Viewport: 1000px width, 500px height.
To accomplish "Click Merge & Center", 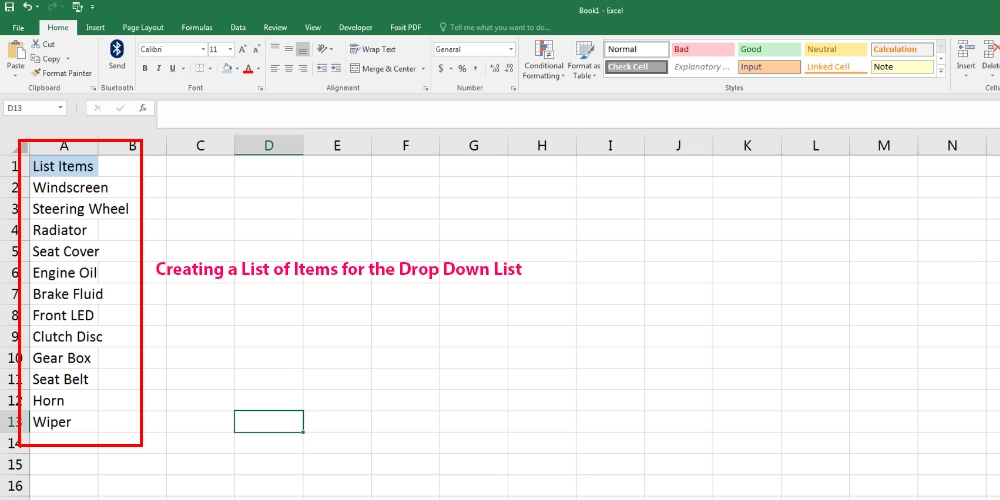I will (383, 69).
